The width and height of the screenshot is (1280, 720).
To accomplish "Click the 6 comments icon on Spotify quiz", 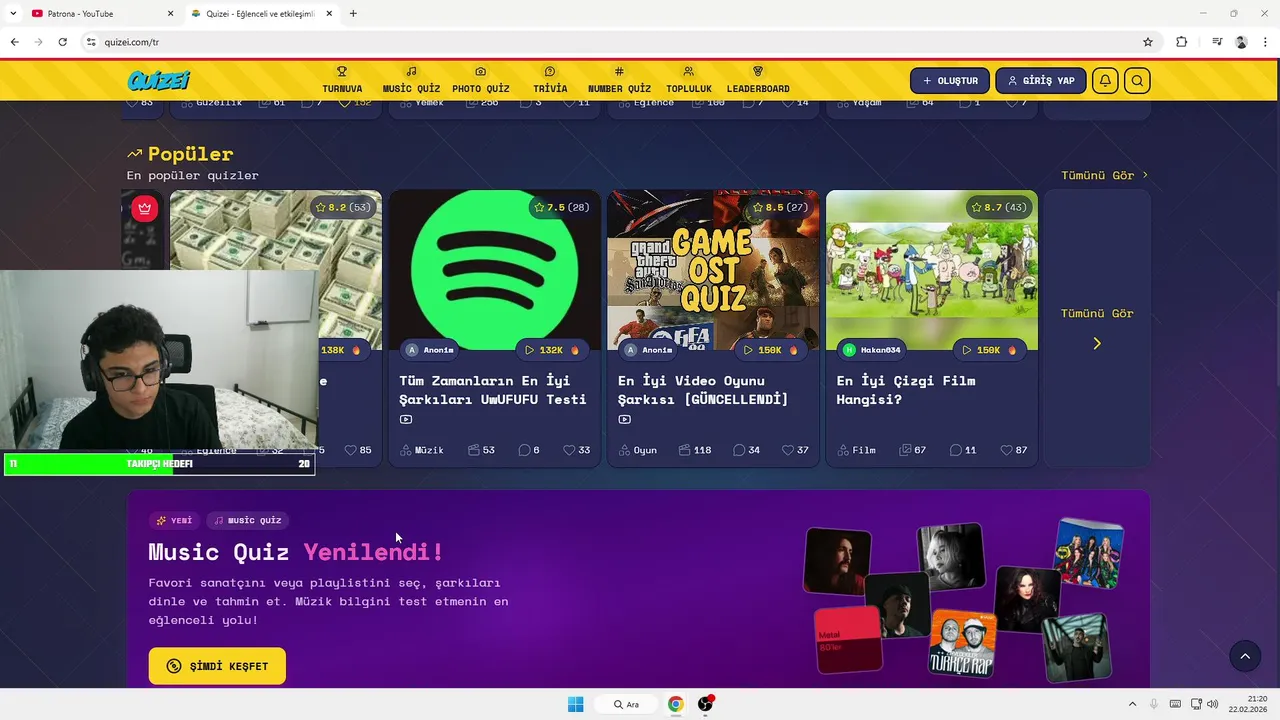I will [x=529, y=450].
